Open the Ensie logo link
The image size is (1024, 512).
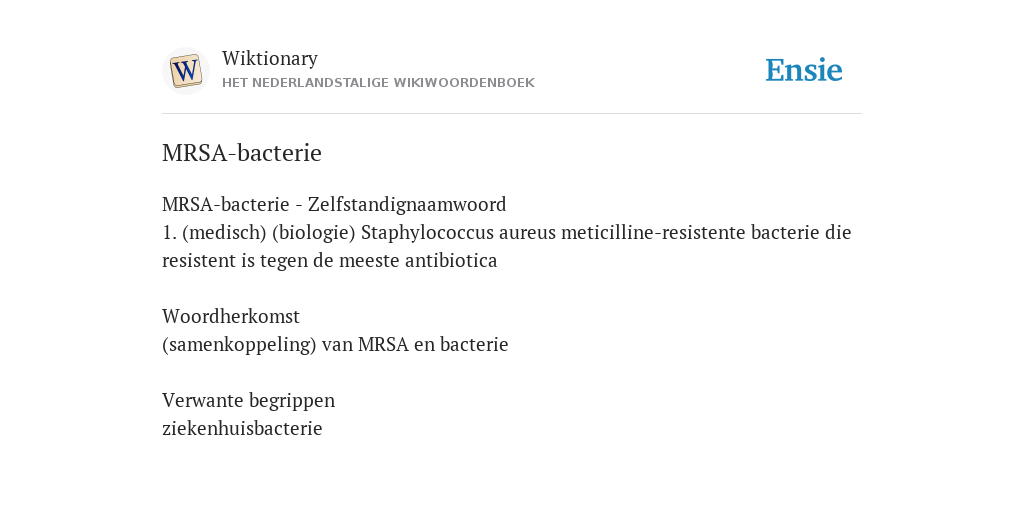804,70
